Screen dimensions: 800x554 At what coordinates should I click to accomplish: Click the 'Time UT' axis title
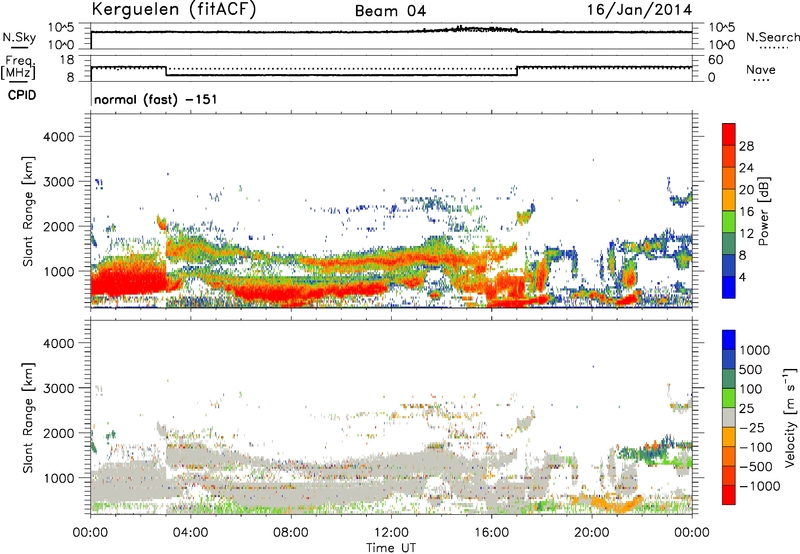pos(391,547)
